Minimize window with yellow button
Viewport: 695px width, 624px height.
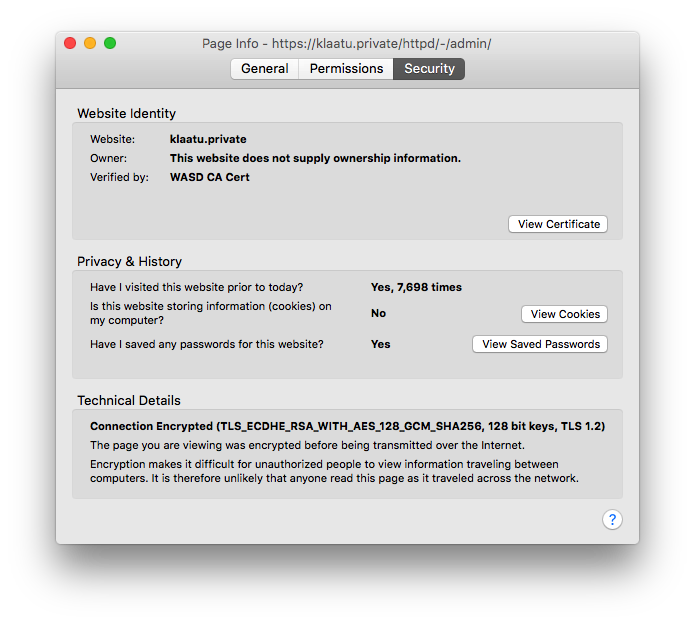coord(90,43)
